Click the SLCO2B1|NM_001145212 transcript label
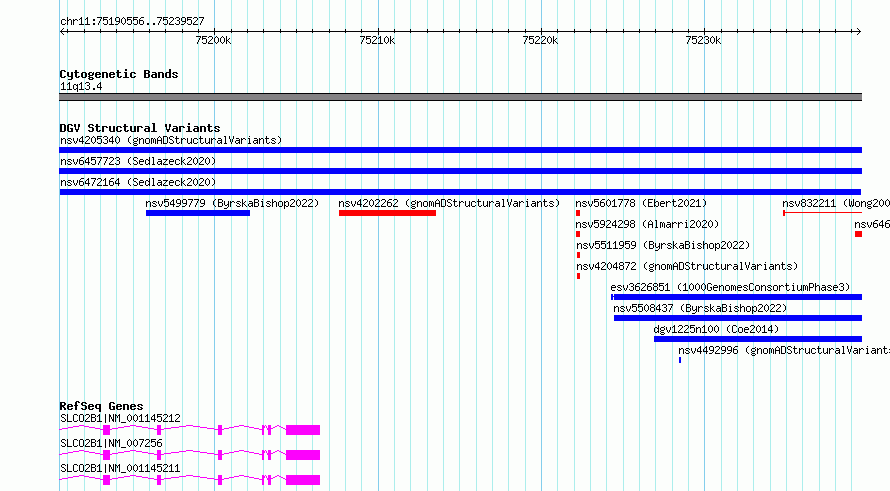 [120, 418]
